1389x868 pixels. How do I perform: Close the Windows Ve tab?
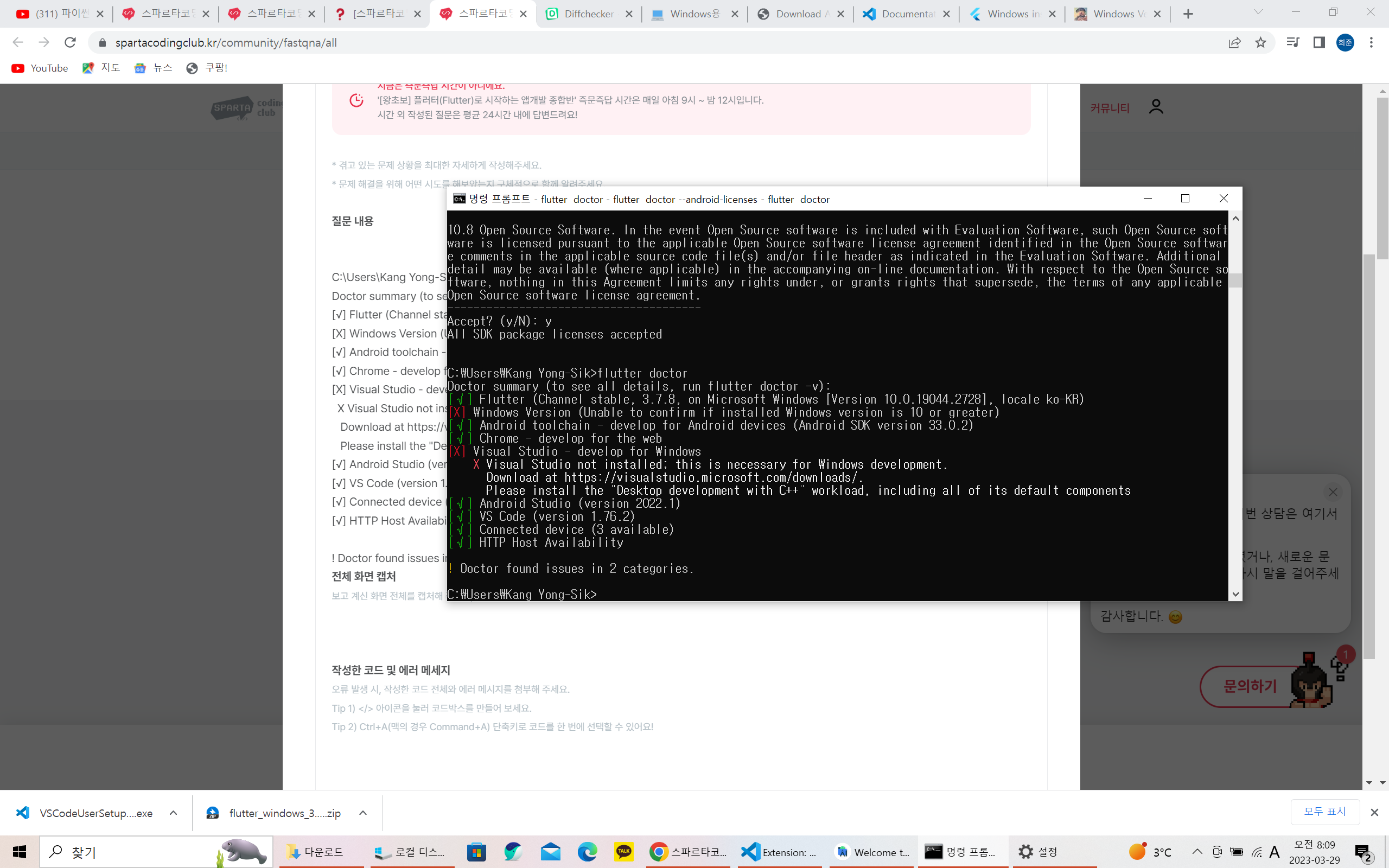(1157, 14)
